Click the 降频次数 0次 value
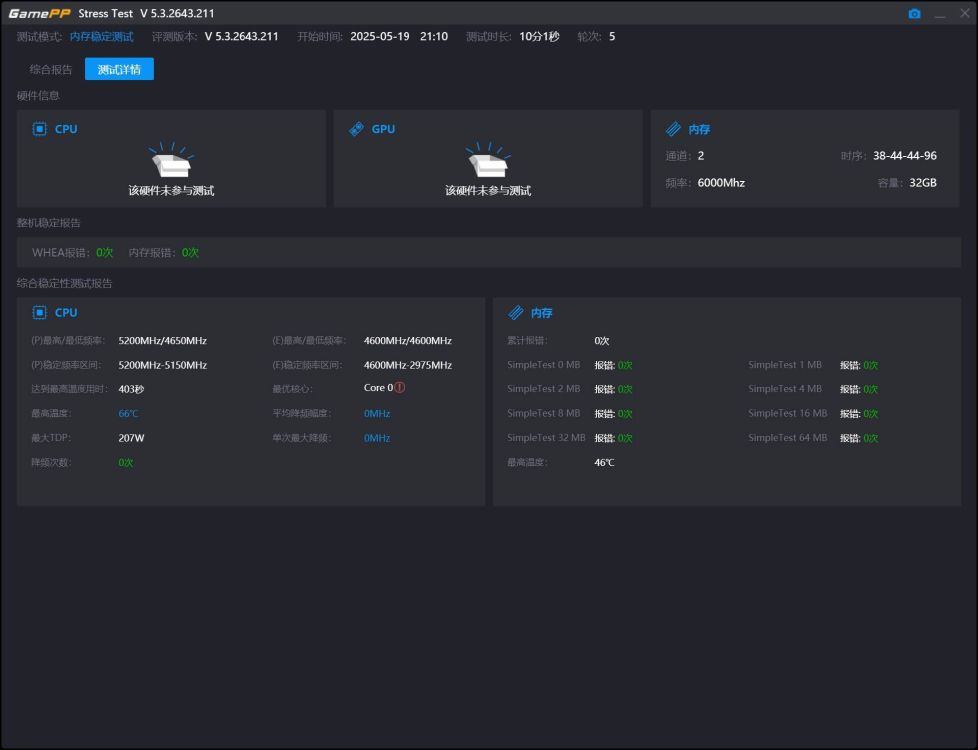This screenshot has width=978, height=750. coord(125,462)
